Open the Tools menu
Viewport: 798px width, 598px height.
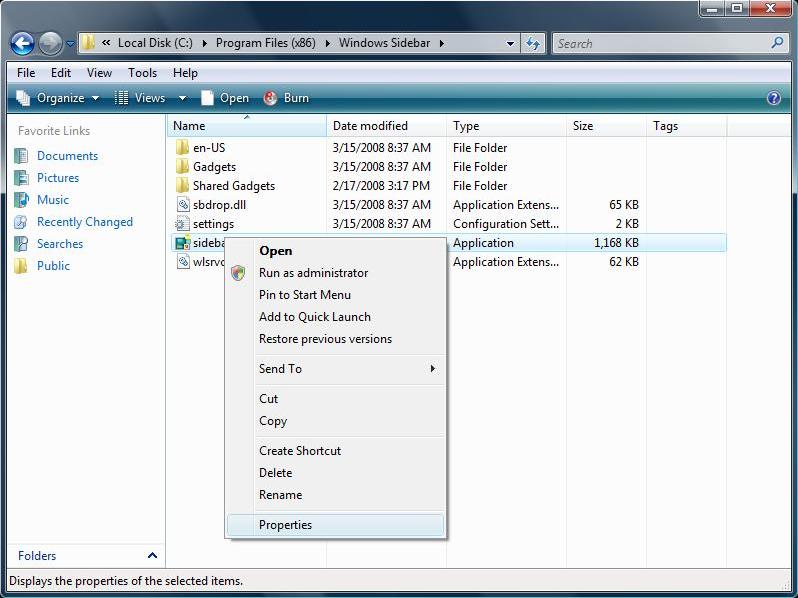[142, 73]
